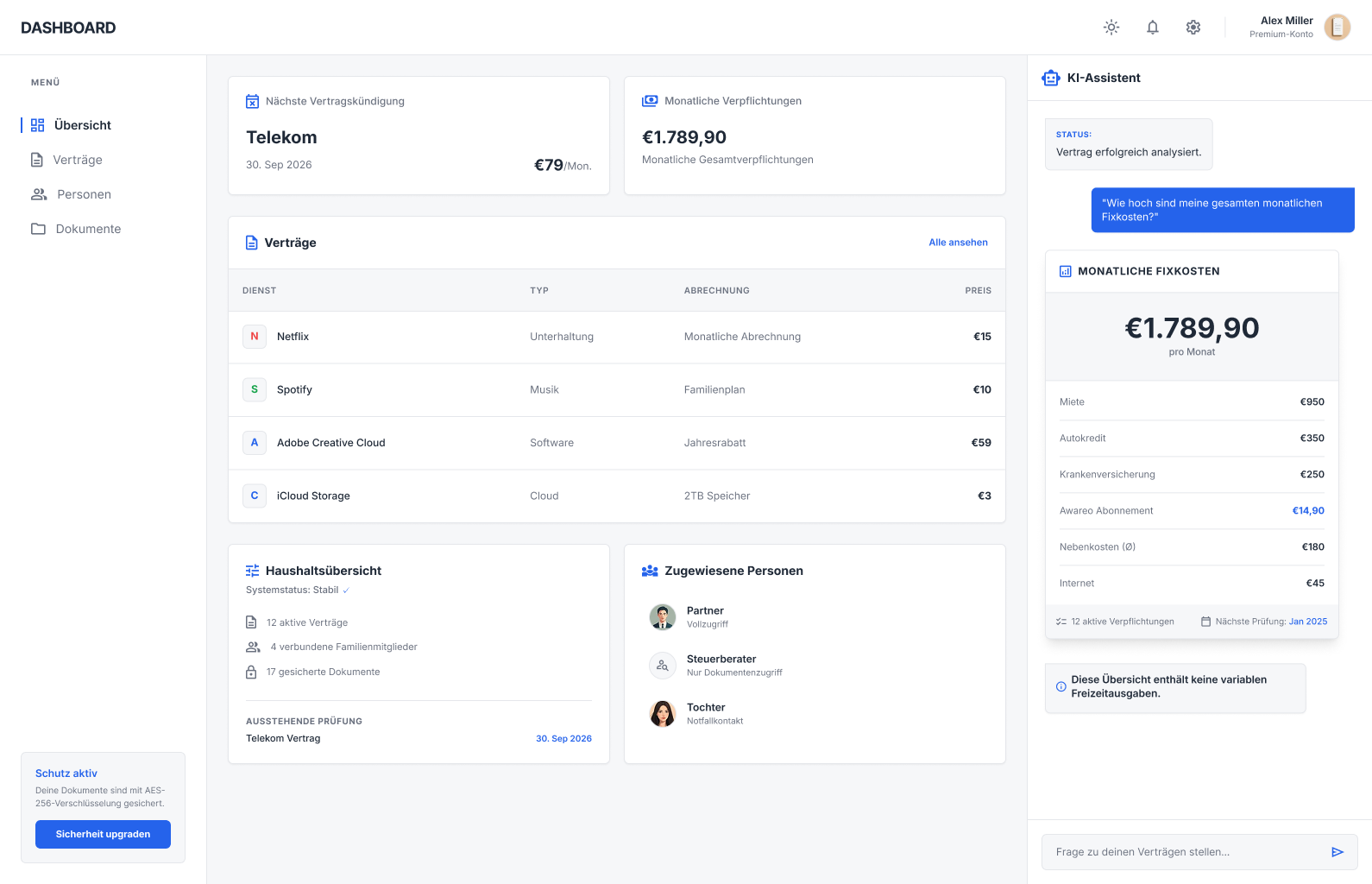The height and width of the screenshot is (884, 1372).
Task: Click the 12 aktive Verträge document icon
Action: click(251, 622)
